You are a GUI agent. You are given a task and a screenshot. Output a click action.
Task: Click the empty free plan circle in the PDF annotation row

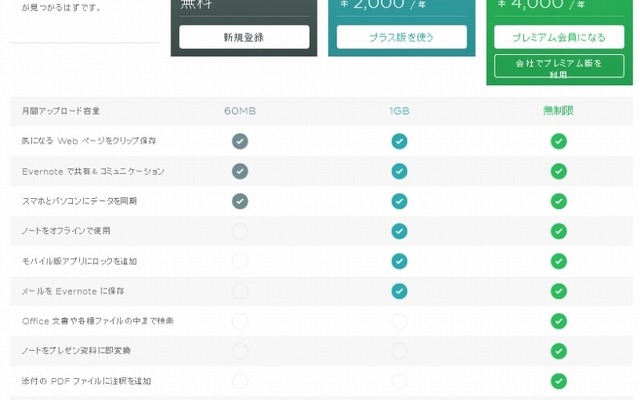point(240,381)
